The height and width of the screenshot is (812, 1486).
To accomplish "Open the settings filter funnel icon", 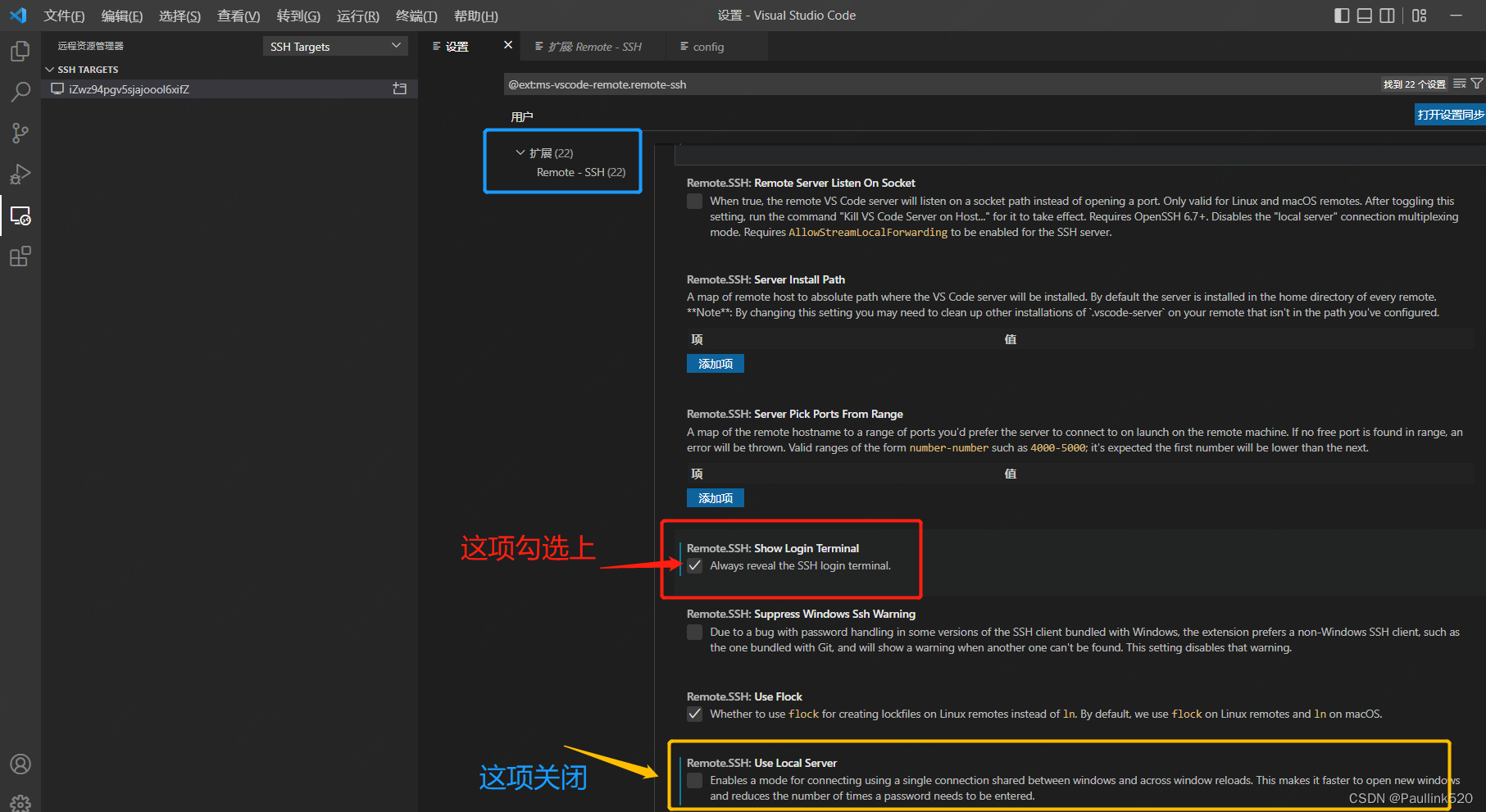I will tap(1476, 84).
